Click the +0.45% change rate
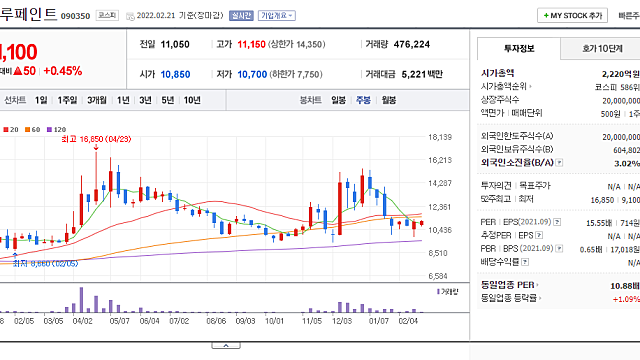The height and width of the screenshot is (360, 640). (x=62, y=71)
